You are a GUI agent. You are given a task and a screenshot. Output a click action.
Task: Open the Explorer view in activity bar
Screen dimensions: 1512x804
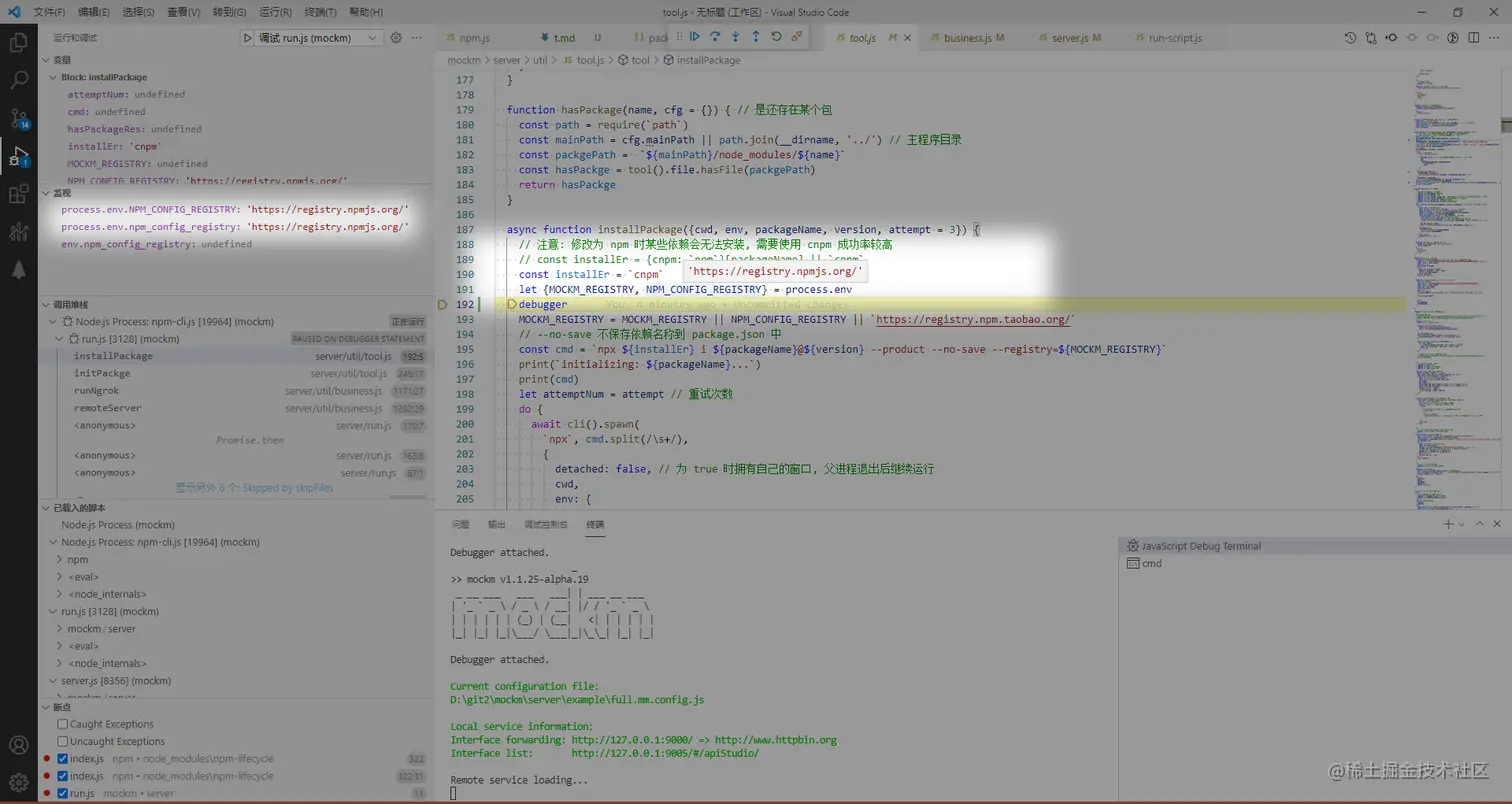pos(18,43)
